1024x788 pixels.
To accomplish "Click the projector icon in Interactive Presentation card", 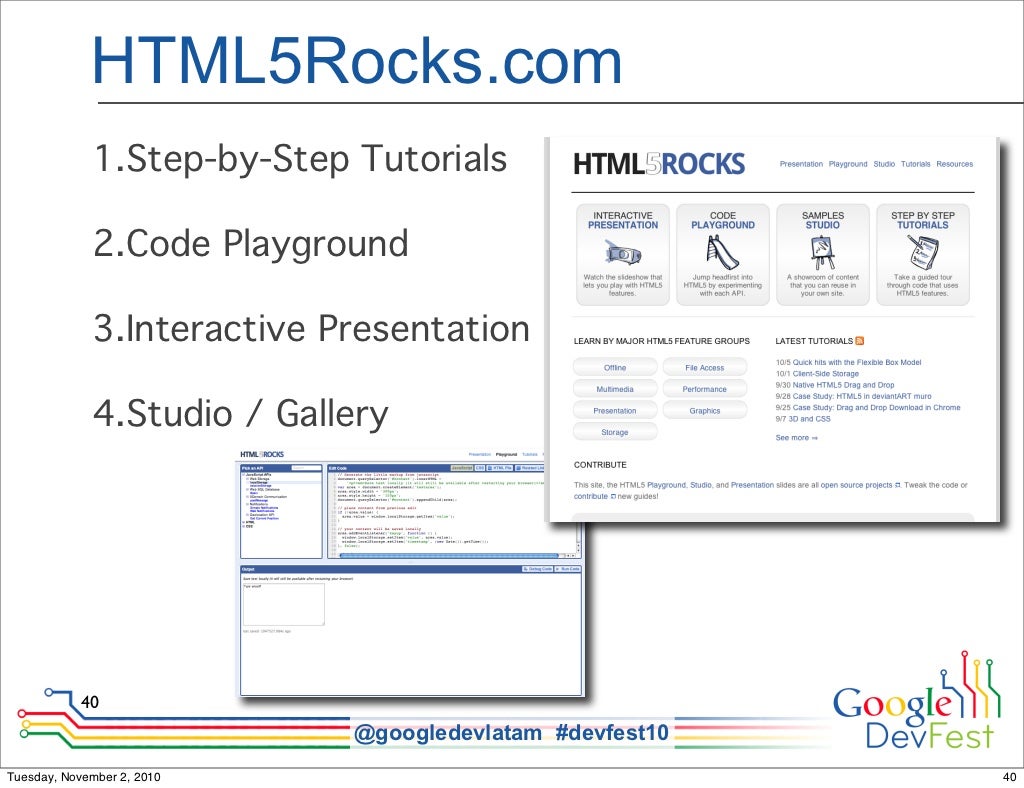I will point(622,252).
